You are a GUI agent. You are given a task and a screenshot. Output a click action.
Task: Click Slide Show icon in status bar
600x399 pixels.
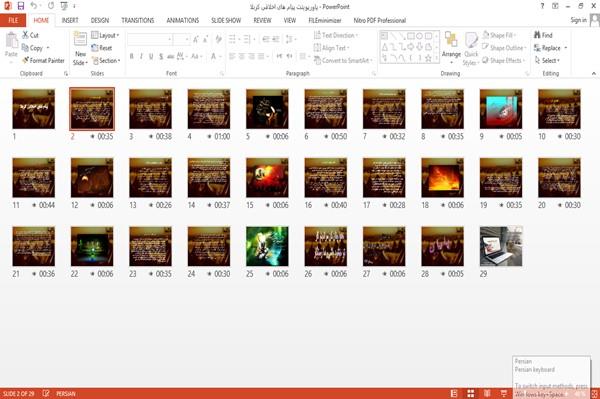point(504,394)
